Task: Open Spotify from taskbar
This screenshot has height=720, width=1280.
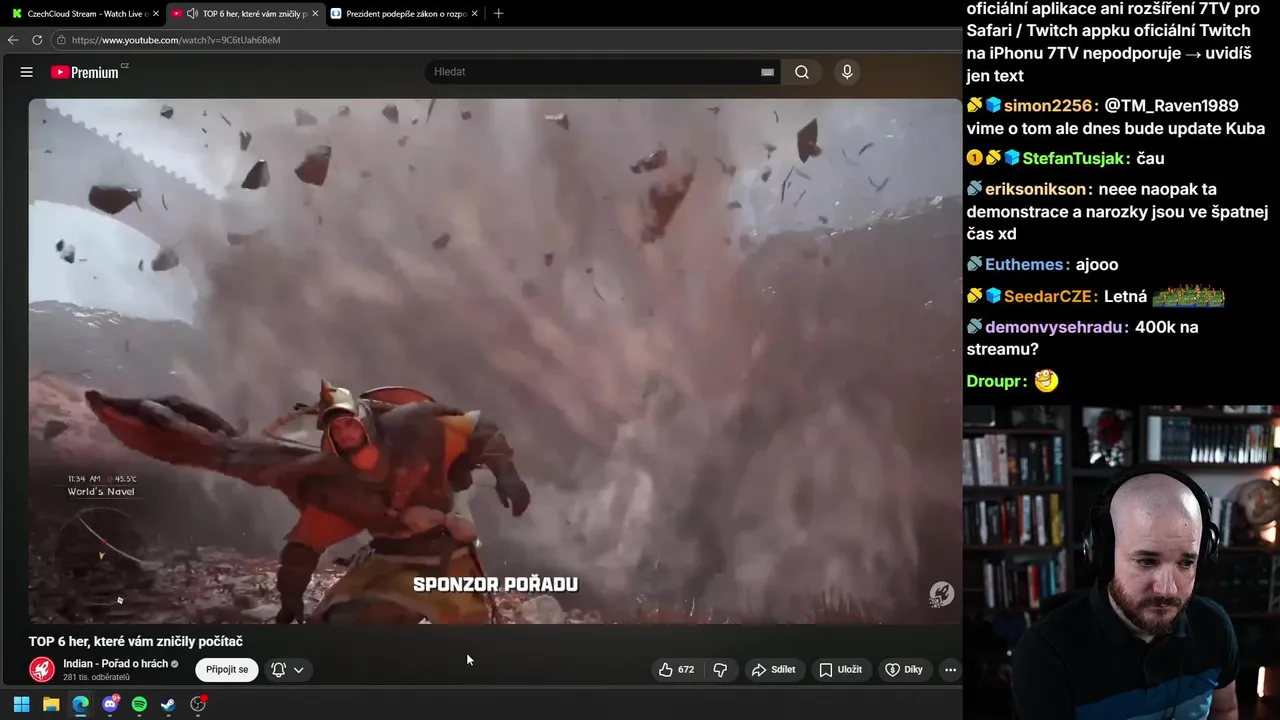Action: [139, 704]
